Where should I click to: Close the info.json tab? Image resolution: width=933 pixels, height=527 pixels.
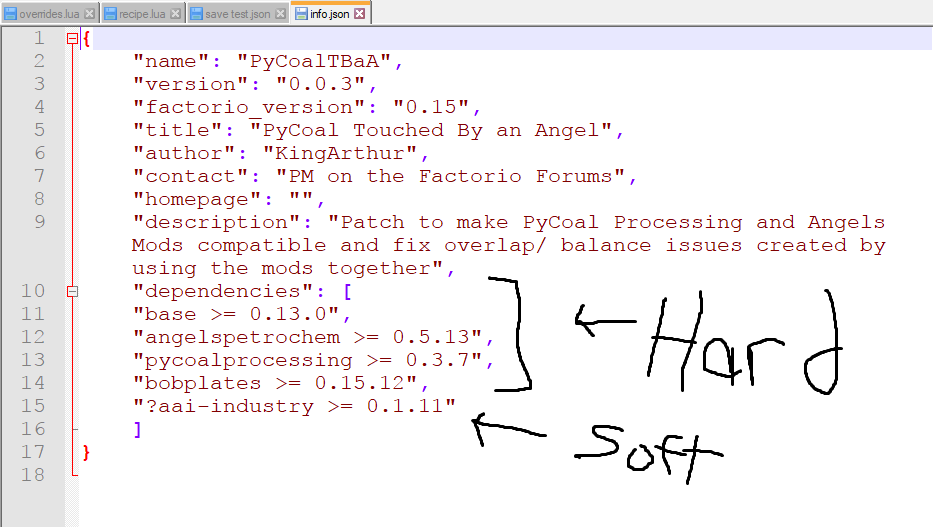click(360, 13)
